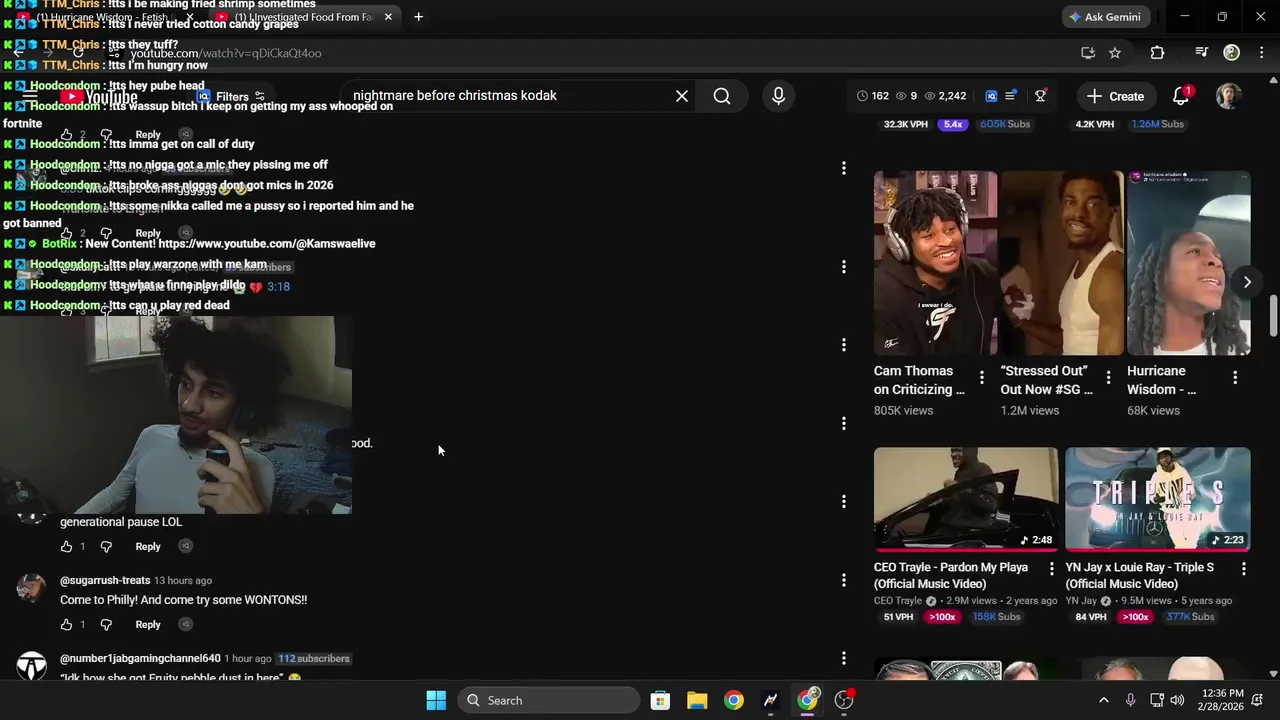Click the '605K Subs' stat badge
The image size is (1280, 720).
(x=1005, y=124)
